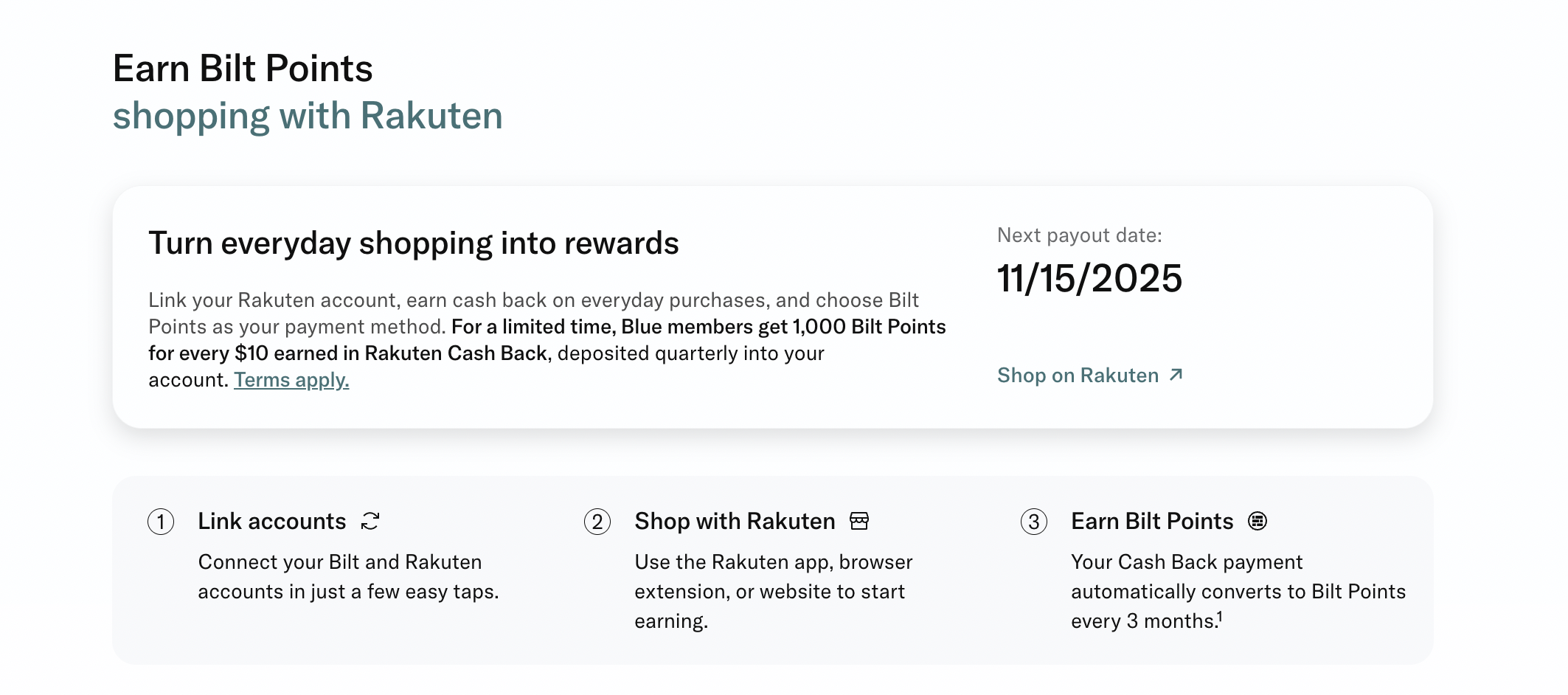Screen dimensions: 1568x695
Task: Select the circled number 1 step marker
Action: pos(161,522)
